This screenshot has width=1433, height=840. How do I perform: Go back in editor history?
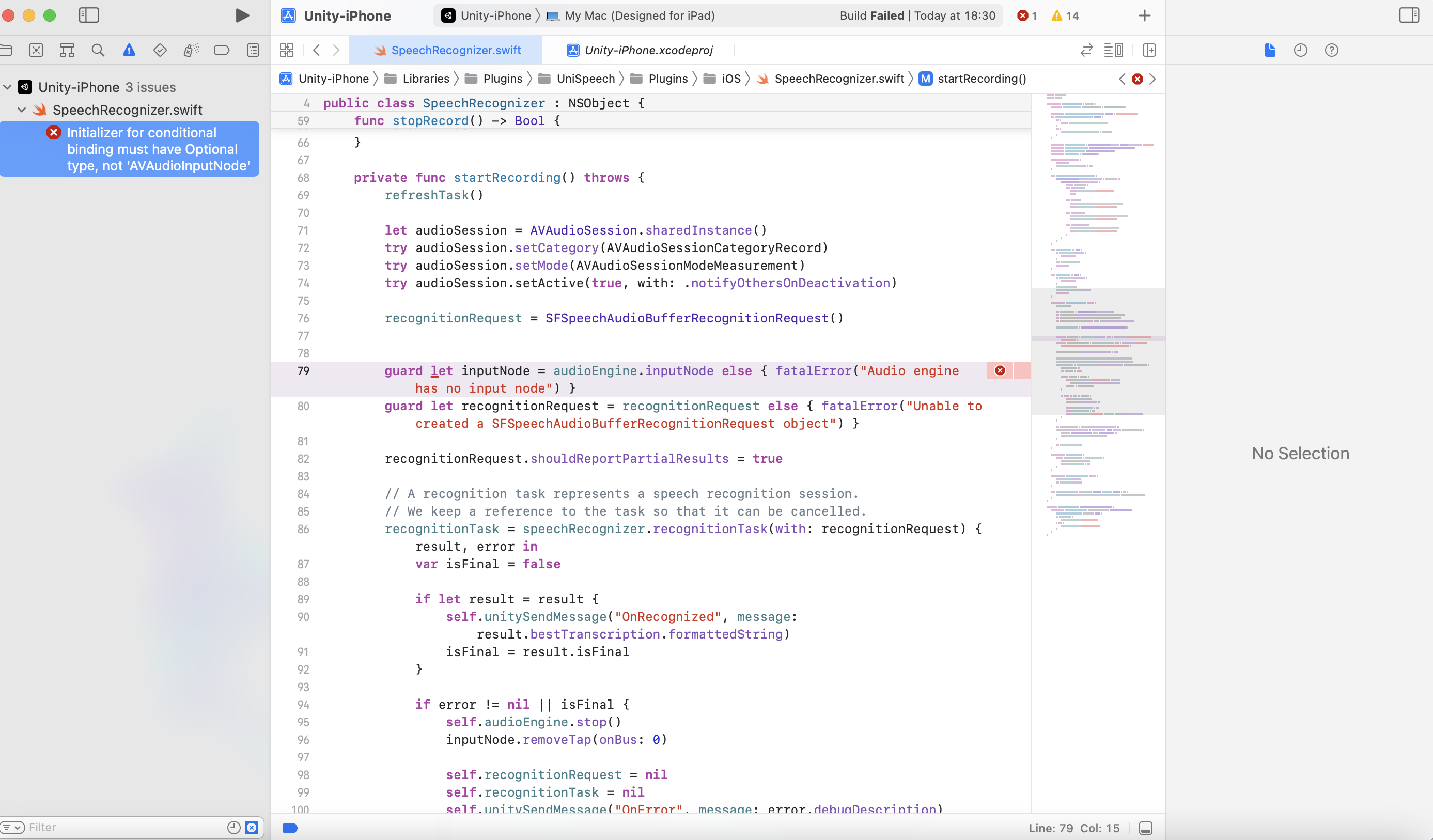317,51
